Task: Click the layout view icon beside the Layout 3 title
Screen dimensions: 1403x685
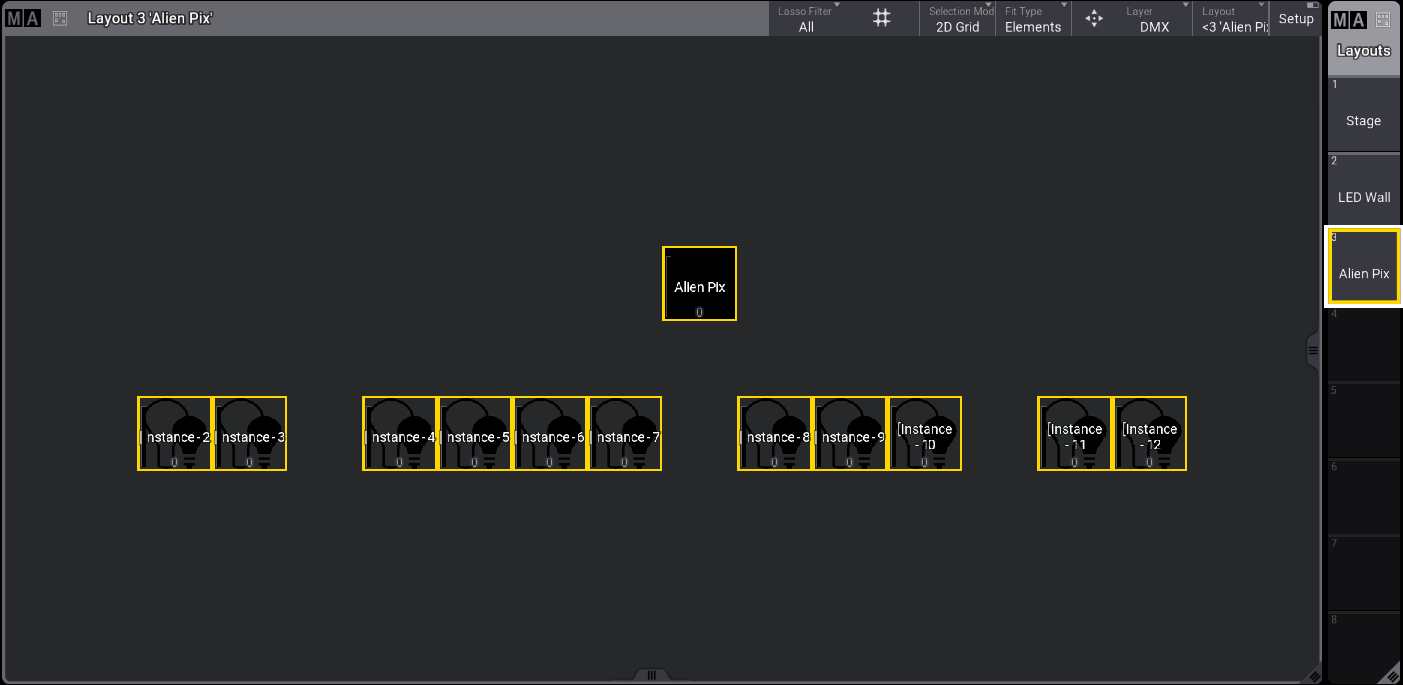Action: pyautogui.click(x=60, y=18)
